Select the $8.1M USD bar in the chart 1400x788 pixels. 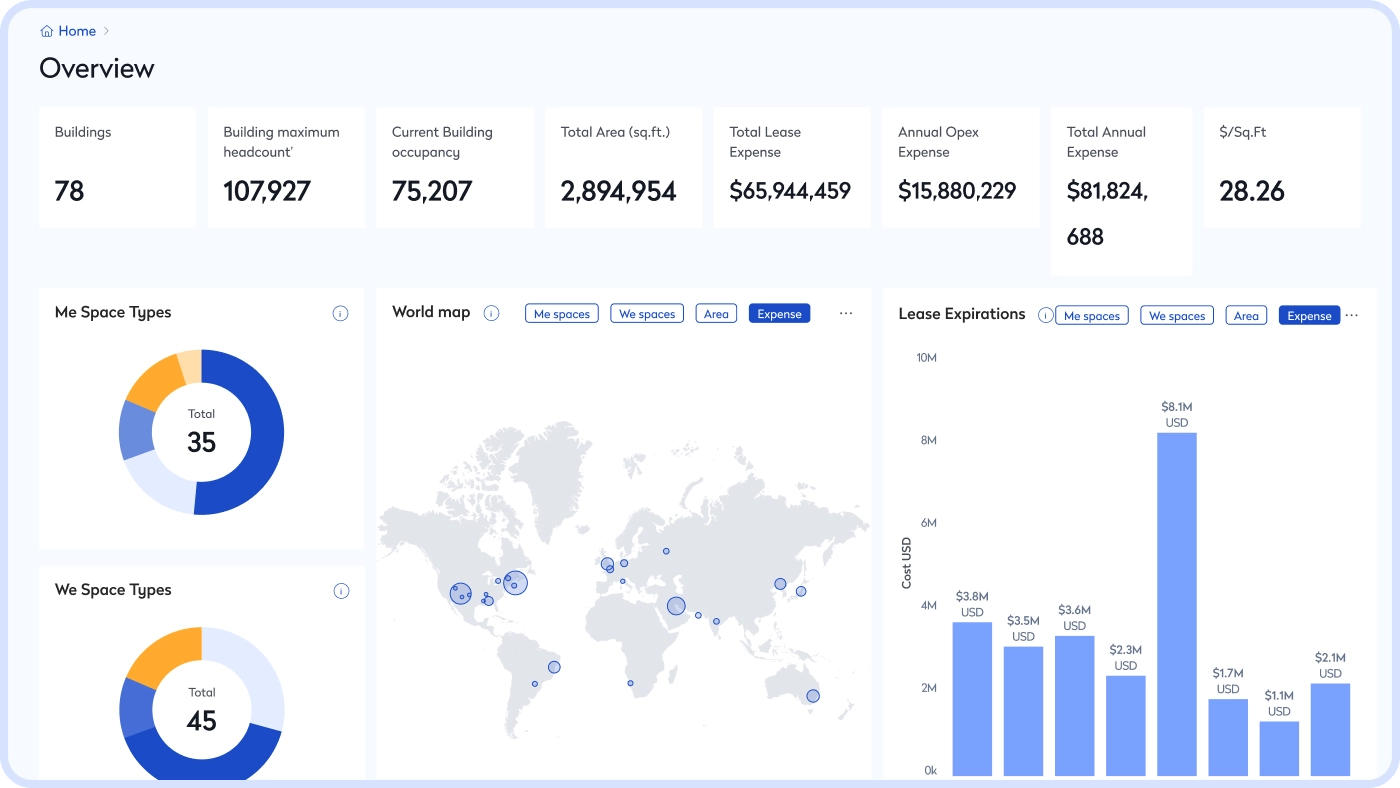pos(1177,600)
